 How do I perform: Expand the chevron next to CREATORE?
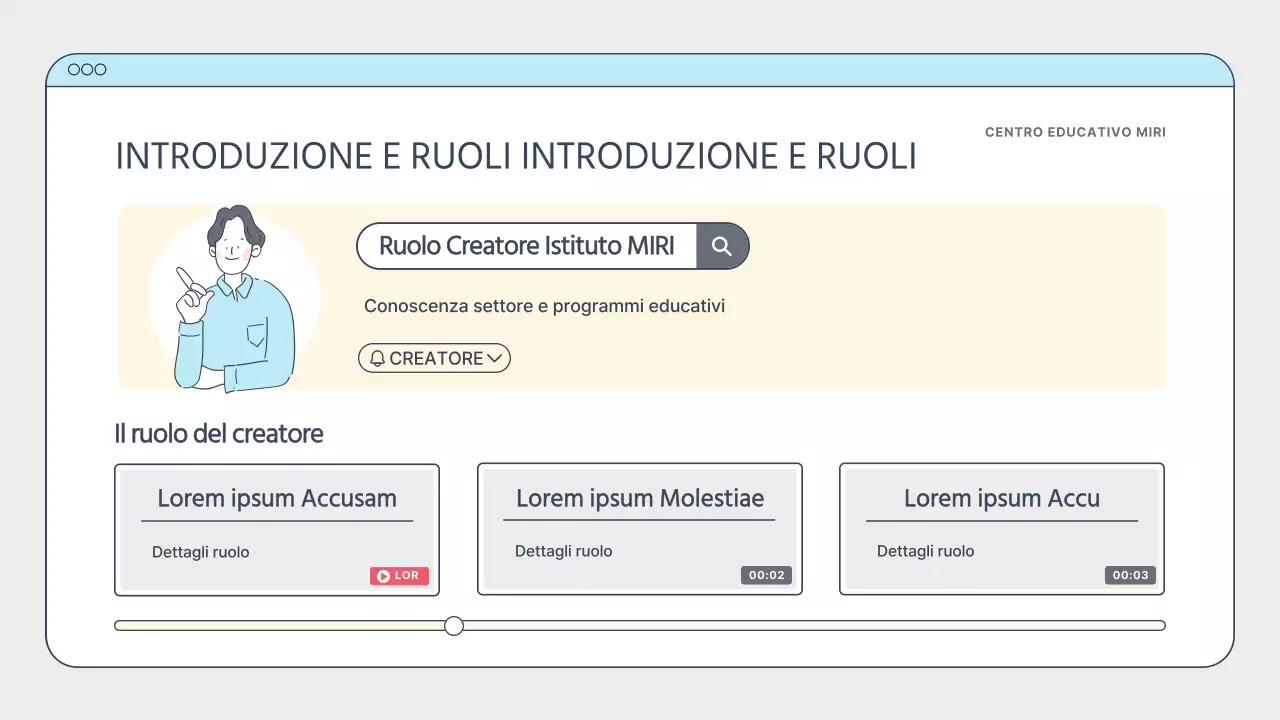(495, 358)
